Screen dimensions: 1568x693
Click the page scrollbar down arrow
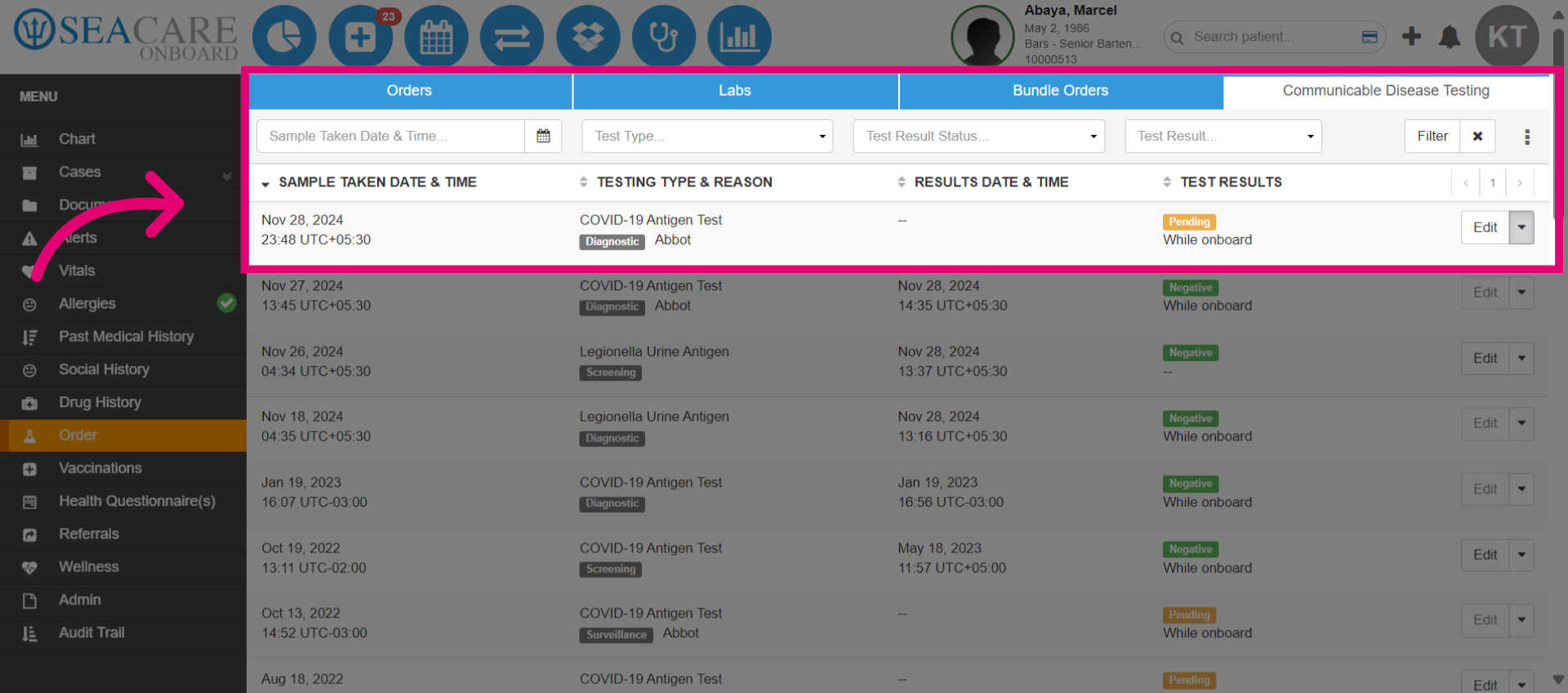pos(1558,679)
